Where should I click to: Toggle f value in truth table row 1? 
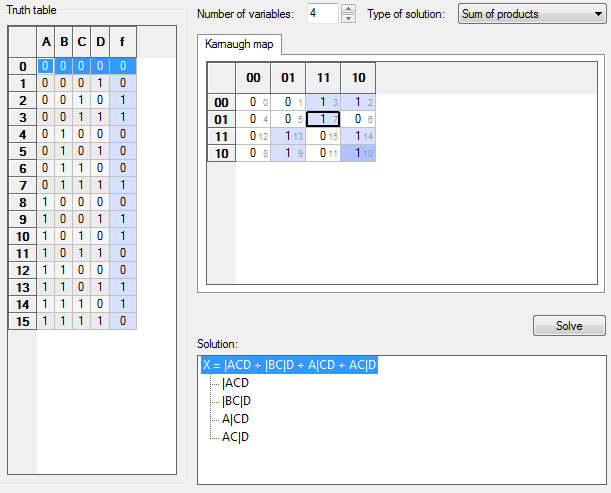click(x=123, y=83)
